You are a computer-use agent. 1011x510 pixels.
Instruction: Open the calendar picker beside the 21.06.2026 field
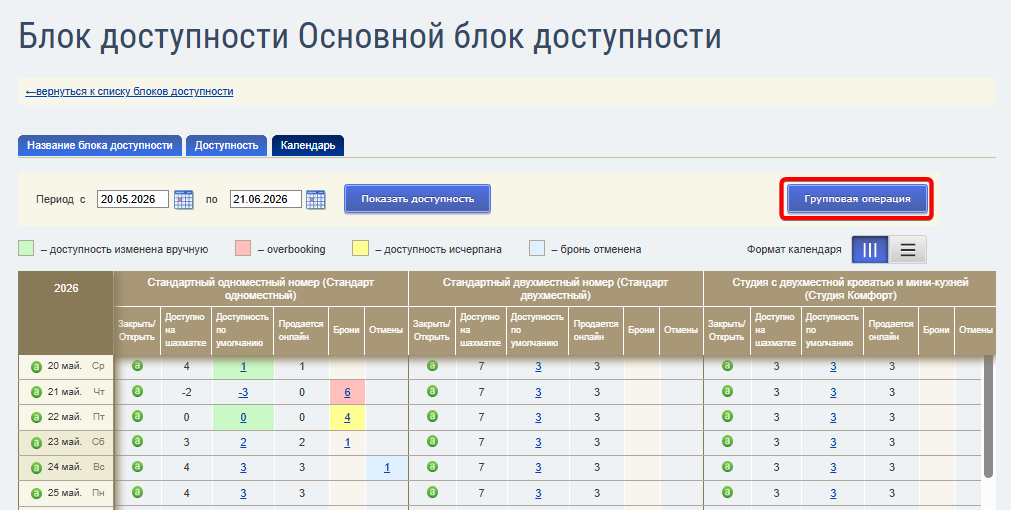[x=315, y=199]
